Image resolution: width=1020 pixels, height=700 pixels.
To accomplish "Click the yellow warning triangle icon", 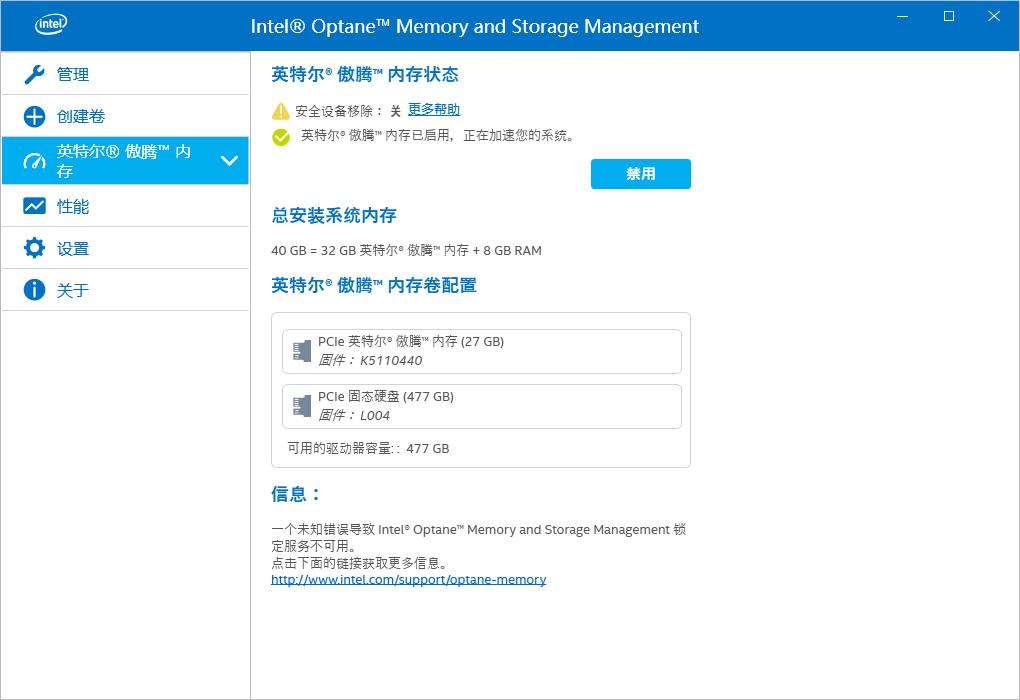I will pyautogui.click(x=280, y=111).
